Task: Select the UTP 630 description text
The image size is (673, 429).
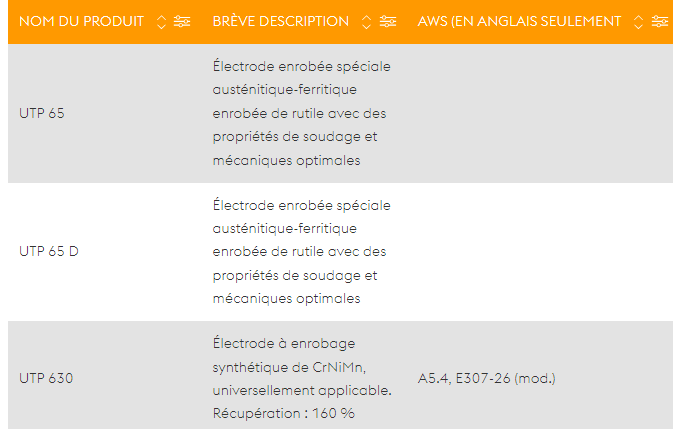Action: [302, 378]
